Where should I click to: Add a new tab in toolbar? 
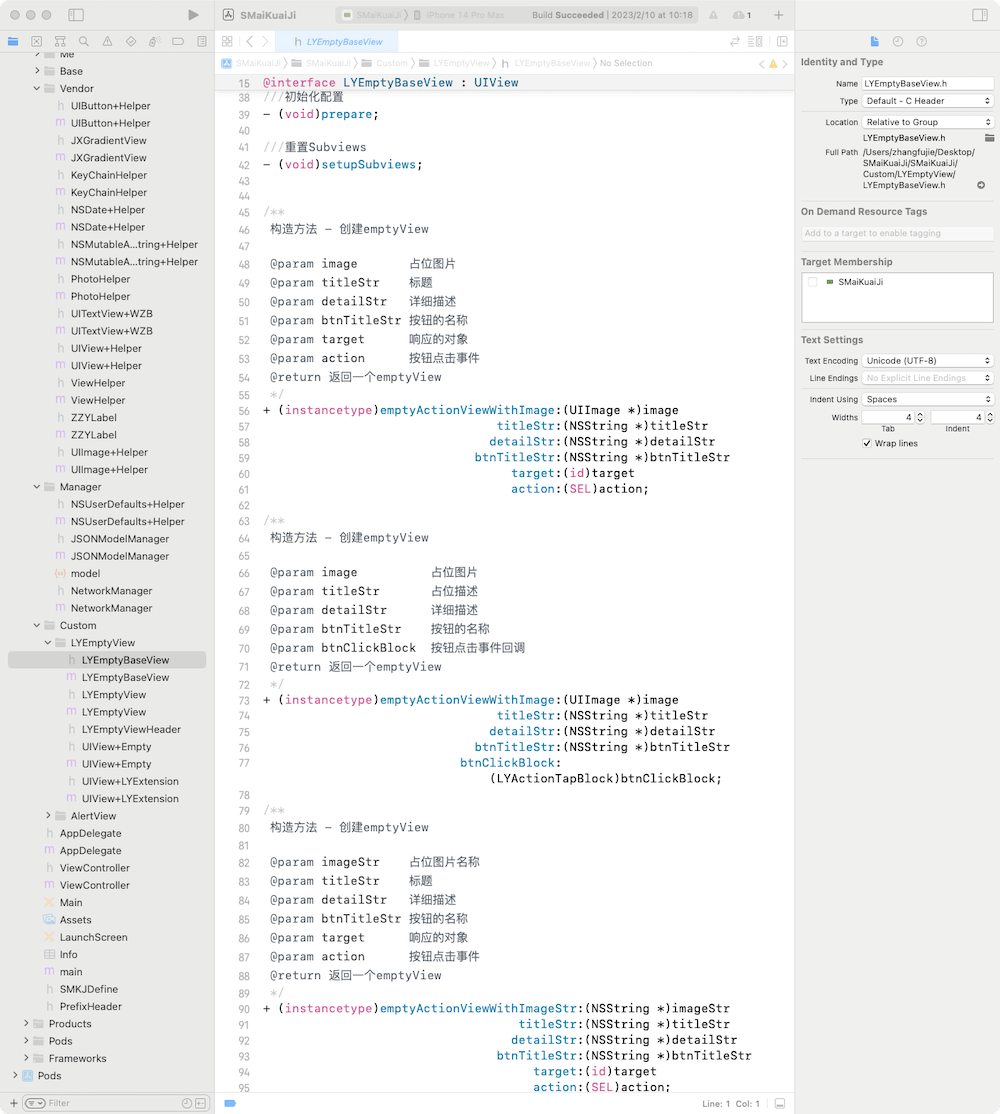778,15
